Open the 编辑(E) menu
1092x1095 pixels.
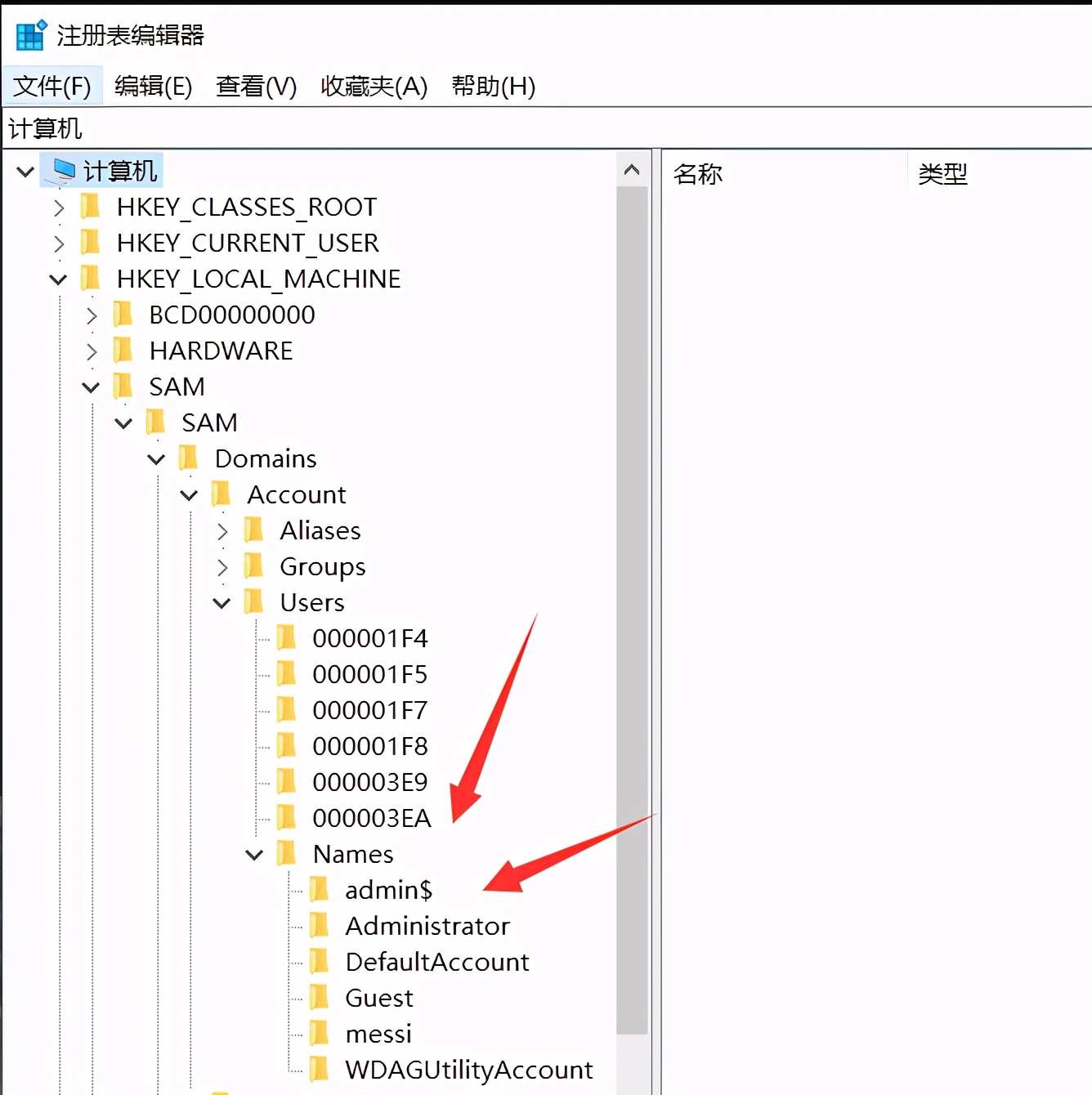click(154, 87)
